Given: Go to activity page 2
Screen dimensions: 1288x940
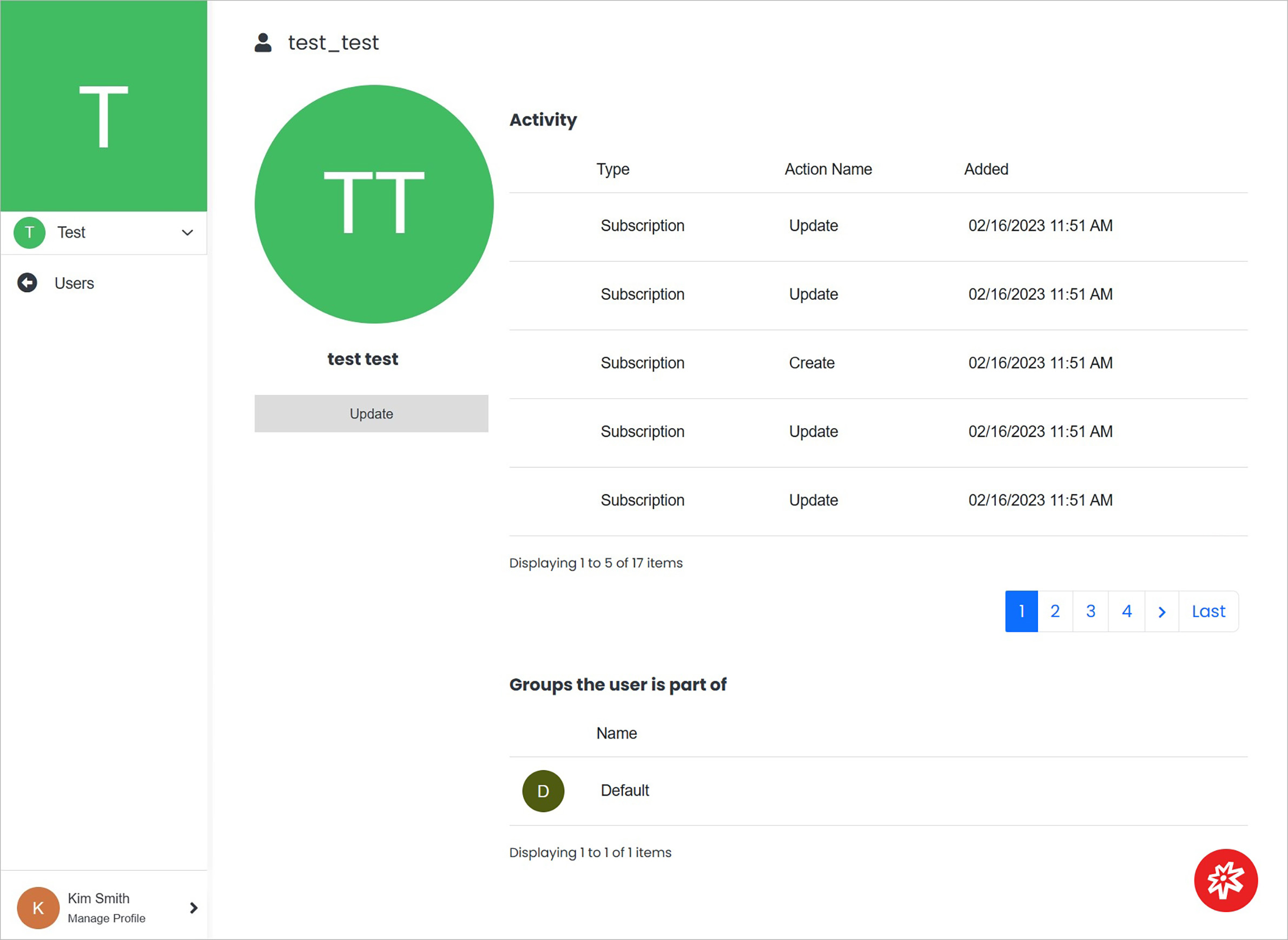Looking at the screenshot, I should [1055, 612].
